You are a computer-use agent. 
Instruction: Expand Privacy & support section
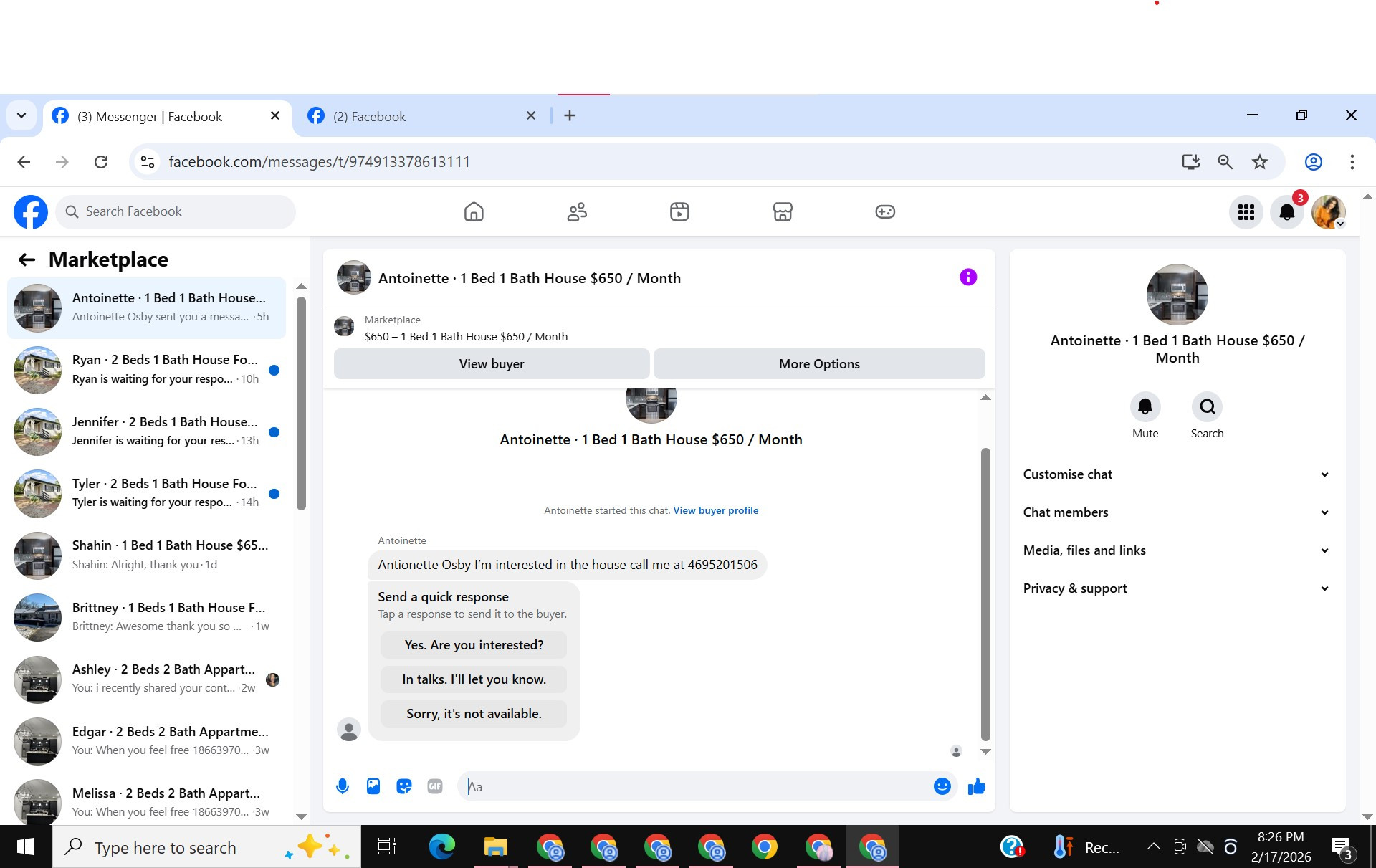point(1176,588)
